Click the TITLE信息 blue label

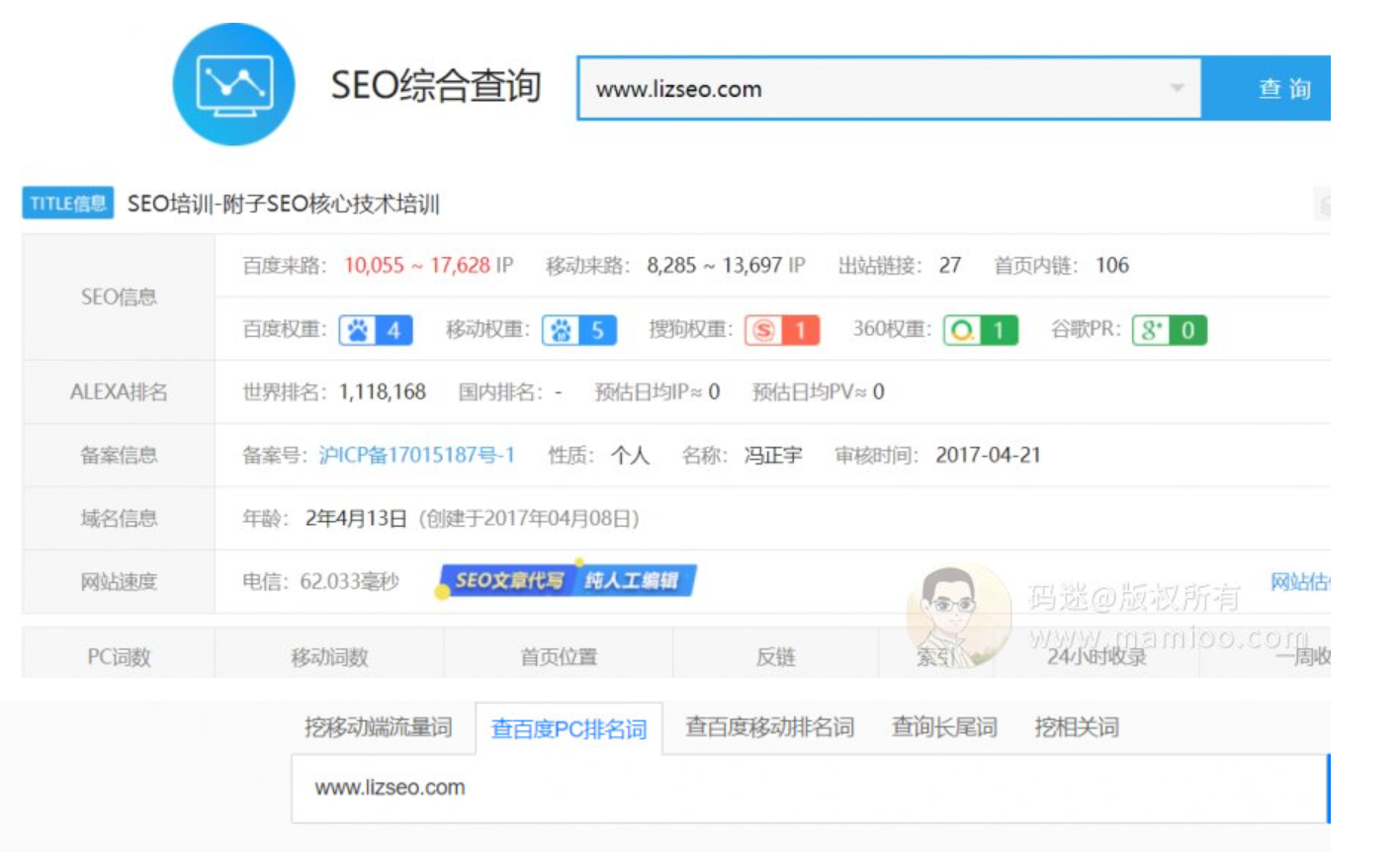click(67, 203)
